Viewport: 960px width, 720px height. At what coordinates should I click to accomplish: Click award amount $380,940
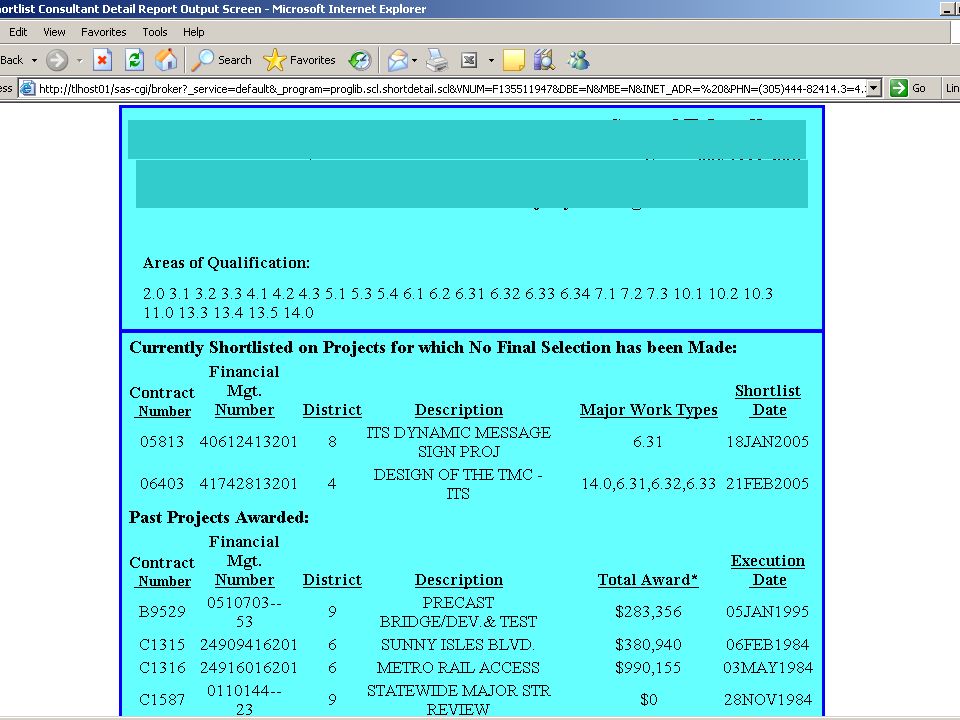click(648, 645)
